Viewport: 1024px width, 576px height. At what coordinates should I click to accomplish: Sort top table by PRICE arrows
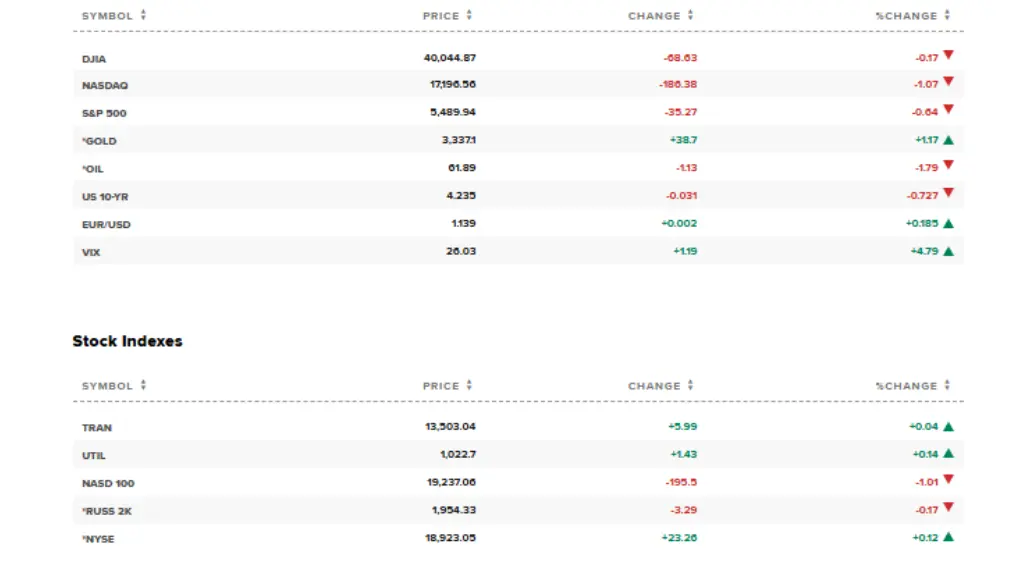point(469,15)
